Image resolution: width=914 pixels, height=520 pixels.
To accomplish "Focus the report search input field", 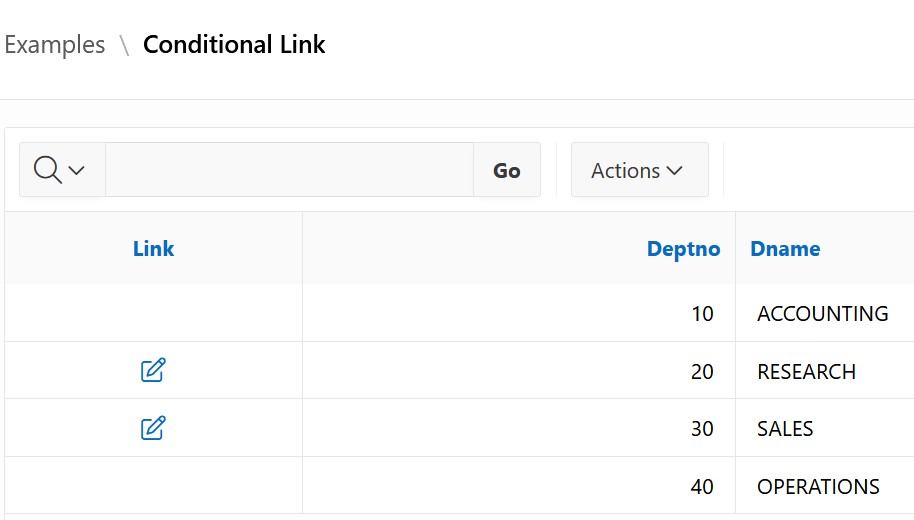I will click(288, 170).
